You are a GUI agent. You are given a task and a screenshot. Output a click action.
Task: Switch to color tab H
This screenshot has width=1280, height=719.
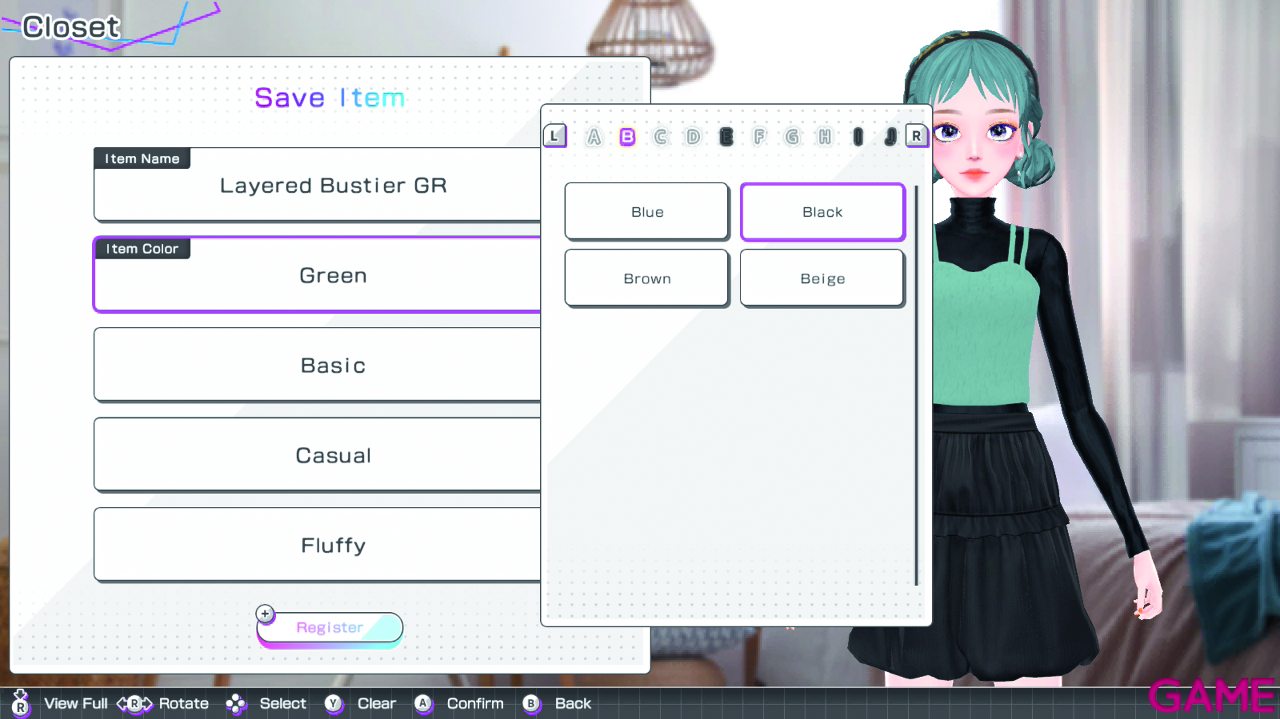coord(824,137)
